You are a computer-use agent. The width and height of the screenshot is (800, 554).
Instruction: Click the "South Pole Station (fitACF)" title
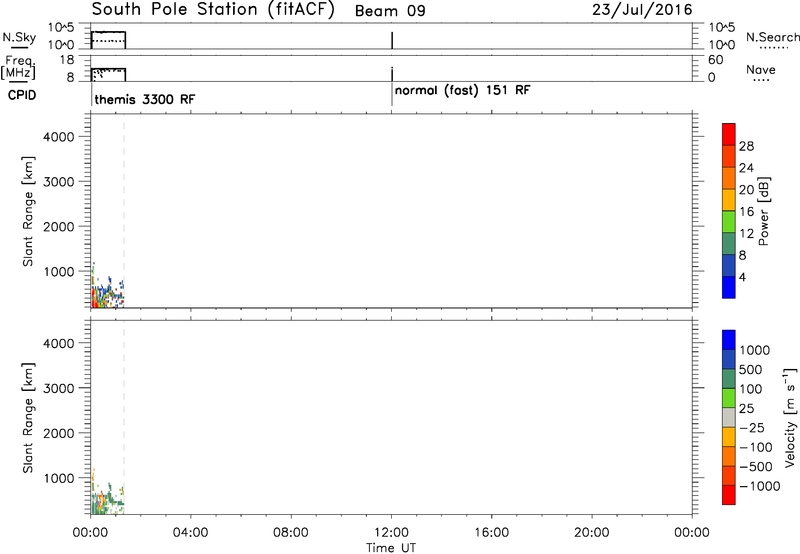[x=213, y=10]
